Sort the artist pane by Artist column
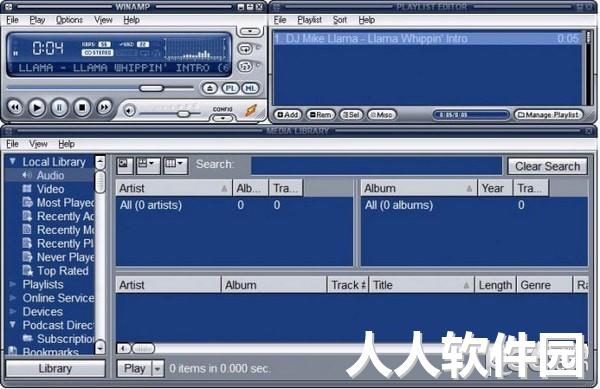The image size is (600, 389). click(x=174, y=188)
